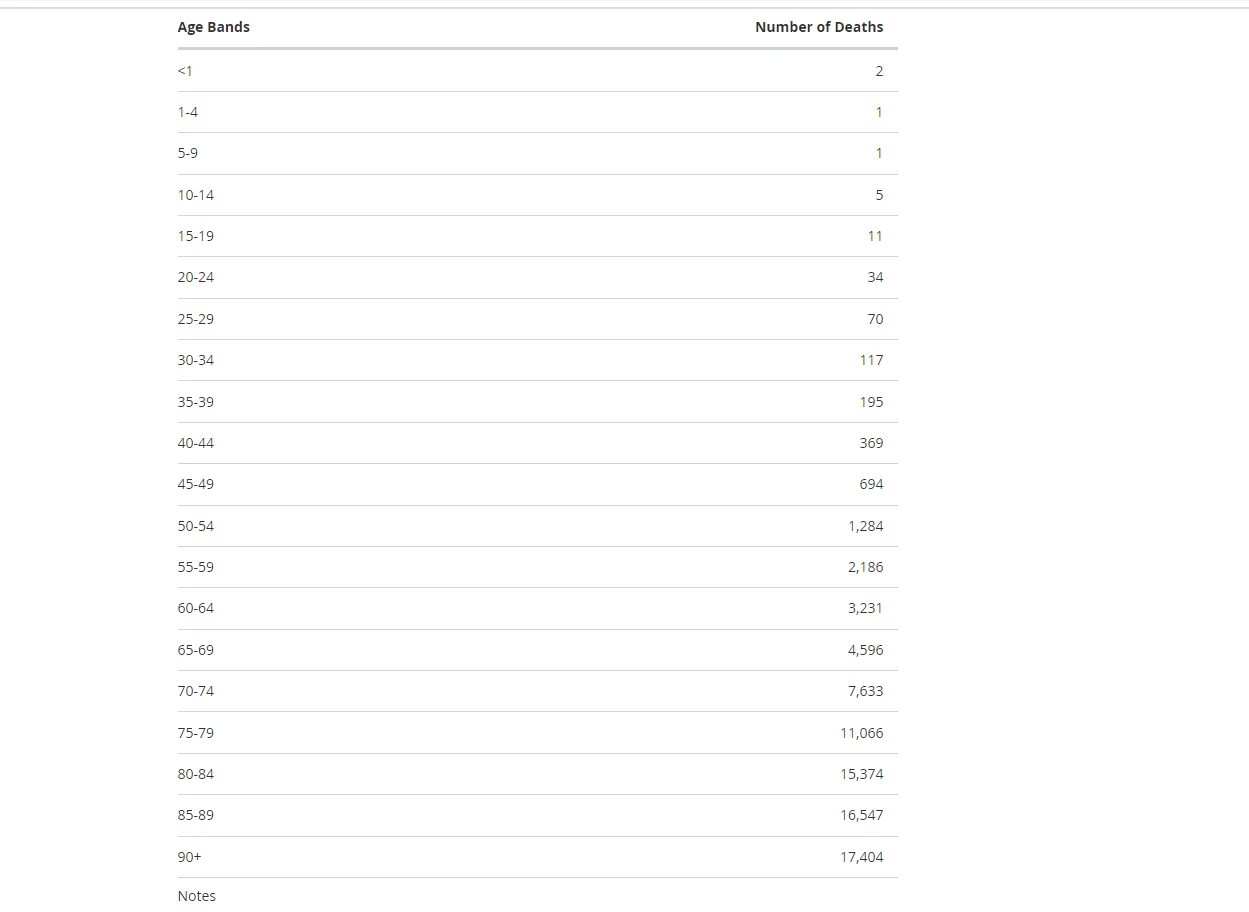Select the 75-79 age band label
The height and width of the screenshot is (912, 1249).
point(196,733)
